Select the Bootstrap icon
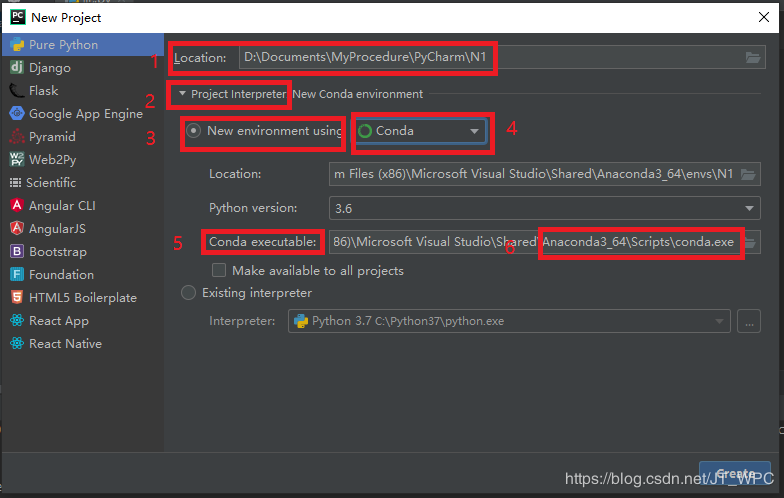Image resolution: width=784 pixels, height=498 pixels. coord(17,252)
